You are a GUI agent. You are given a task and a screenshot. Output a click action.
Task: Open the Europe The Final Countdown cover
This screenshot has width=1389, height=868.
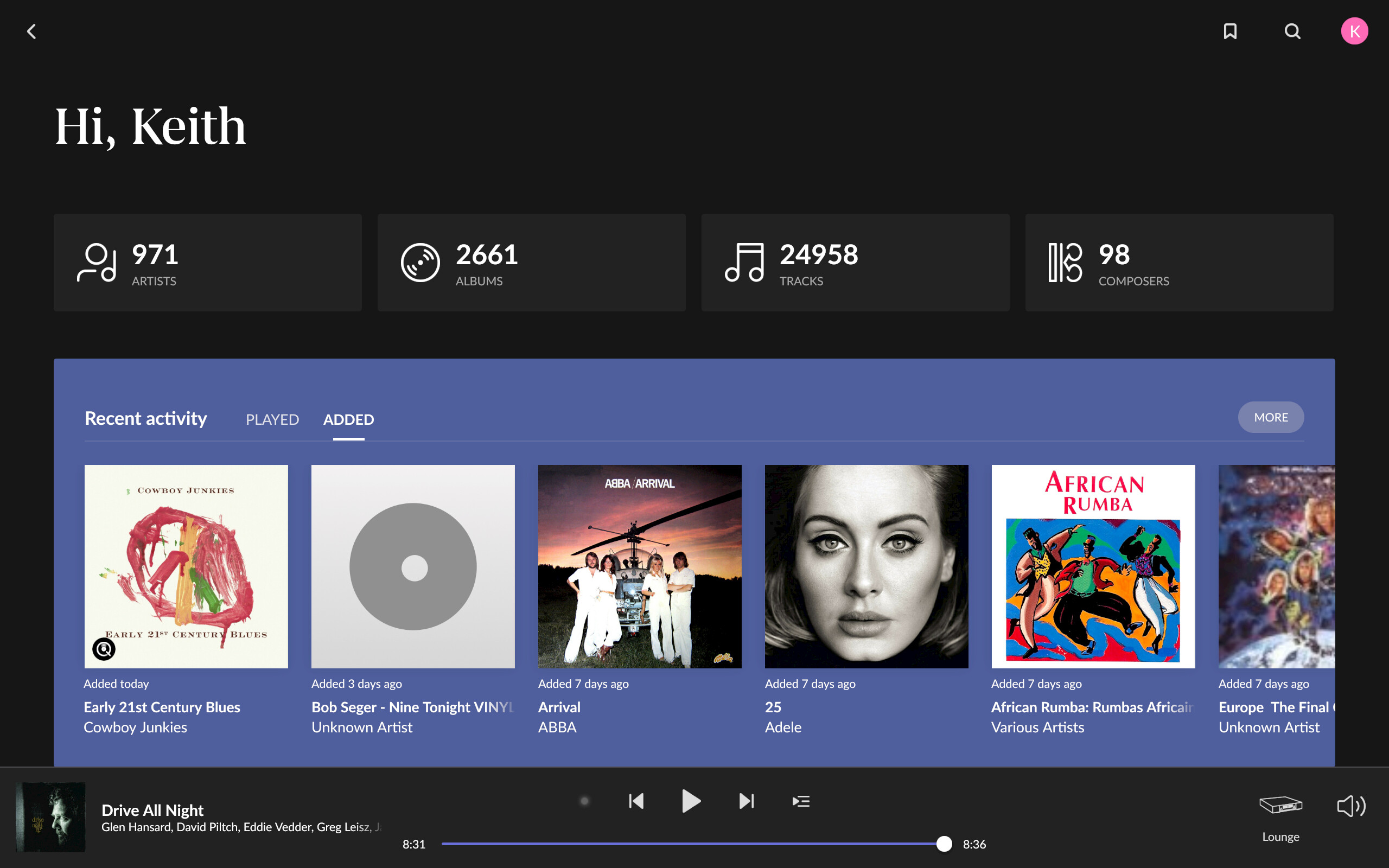point(1277,566)
